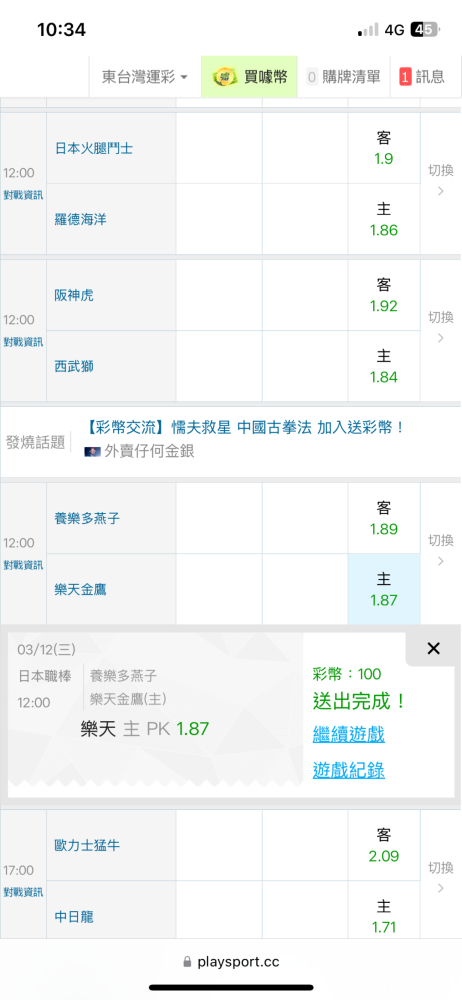Select 客 1.89 odds for 養樂多燕子
This screenshot has height=1000, width=462.
tap(384, 518)
